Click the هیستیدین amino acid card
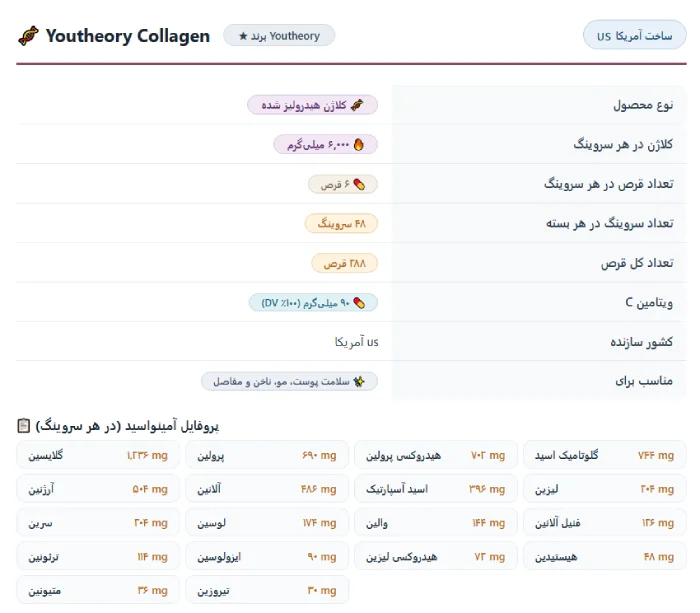The image size is (700, 613). [x=604, y=557]
